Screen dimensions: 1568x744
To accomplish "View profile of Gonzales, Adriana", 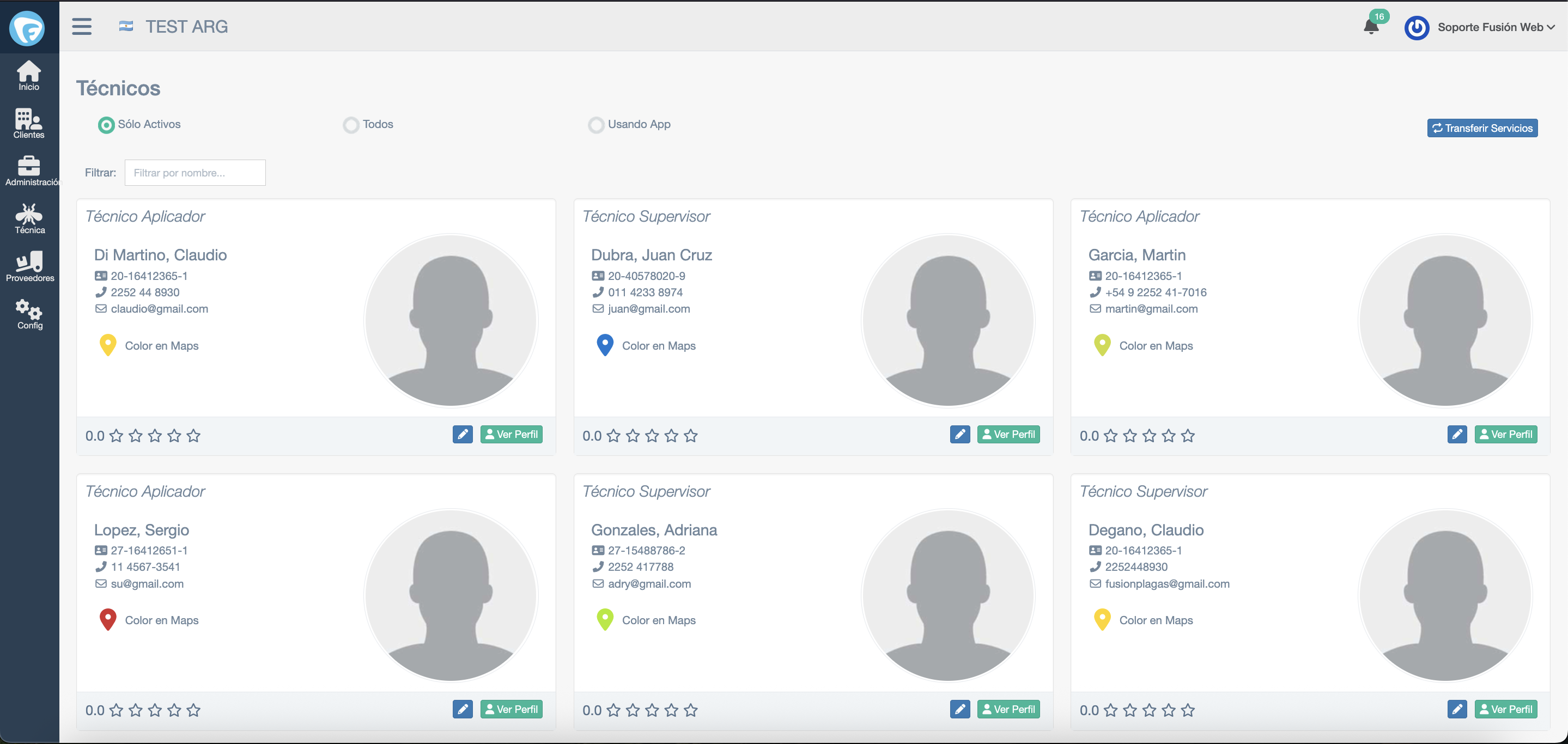I will pos(1008,709).
